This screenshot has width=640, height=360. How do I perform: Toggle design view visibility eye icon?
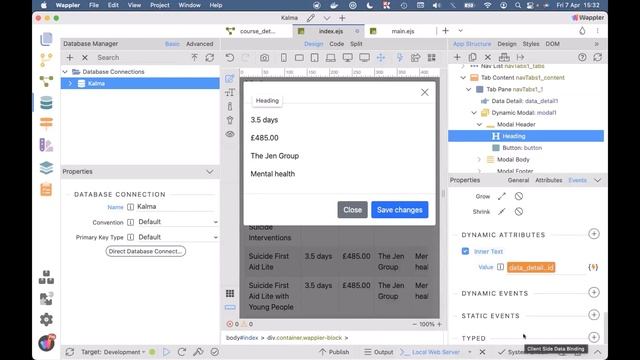230,134
